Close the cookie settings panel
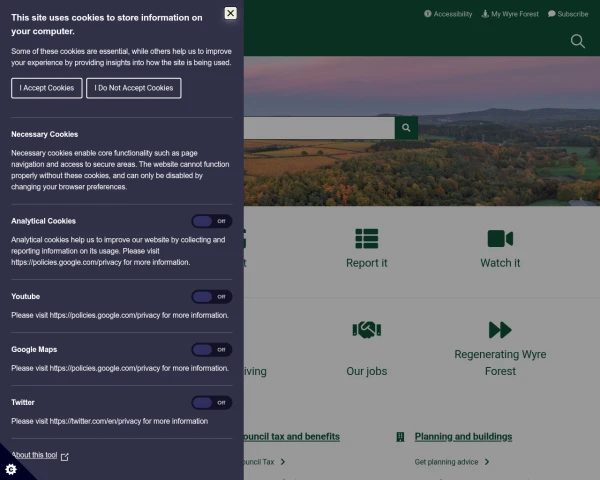The width and height of the screenshot is (600, 480). click(230, 13)
